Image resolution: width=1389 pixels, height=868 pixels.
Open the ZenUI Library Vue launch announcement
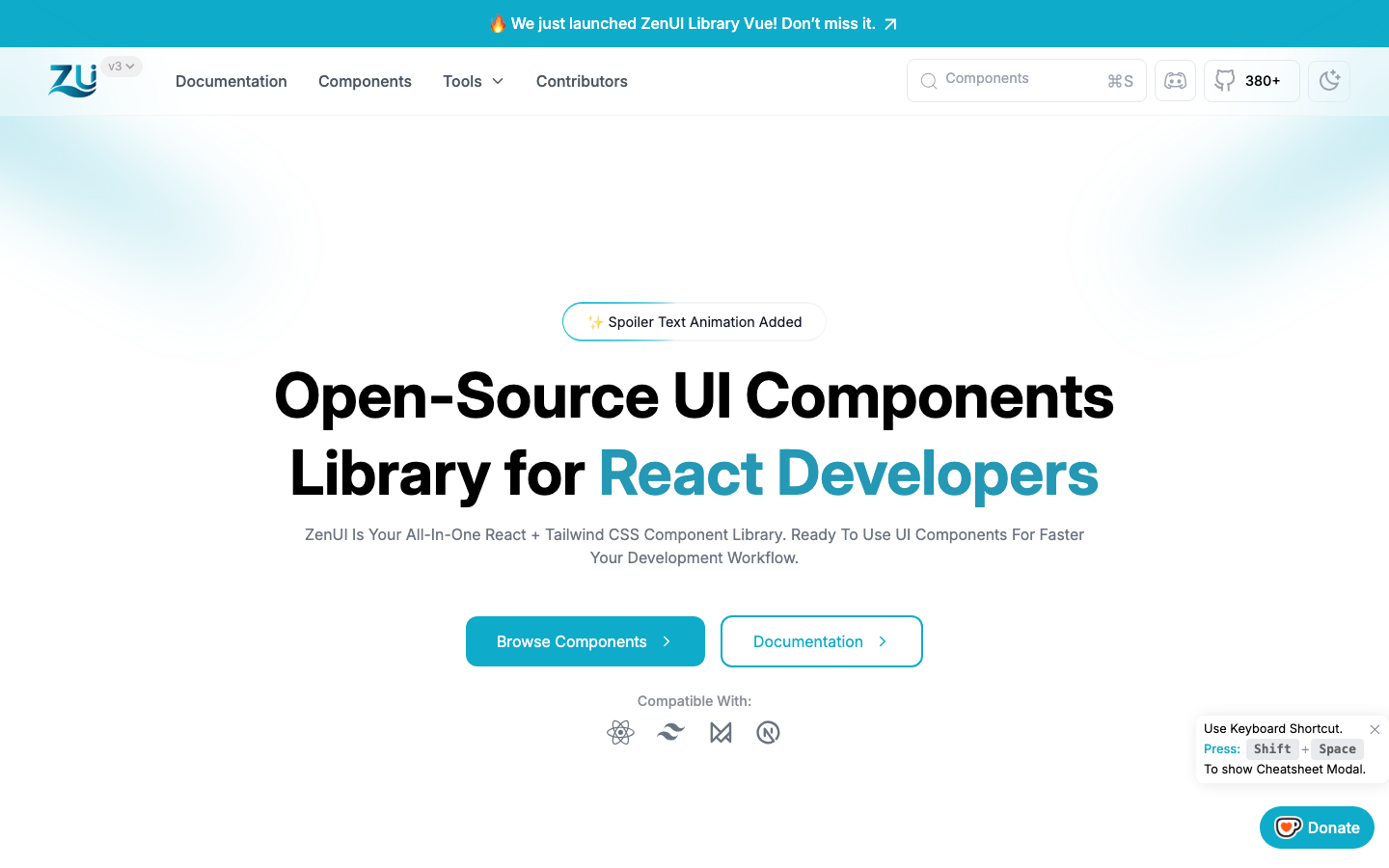click(694, 23)
